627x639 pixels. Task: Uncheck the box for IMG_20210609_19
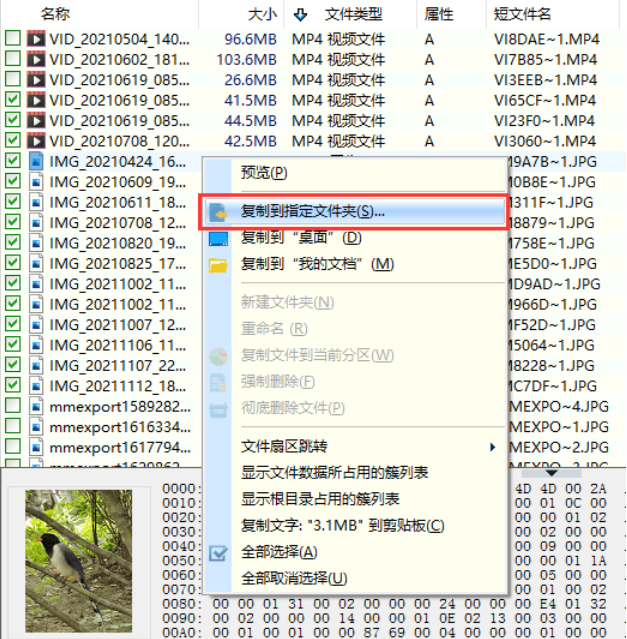[13, 181]
